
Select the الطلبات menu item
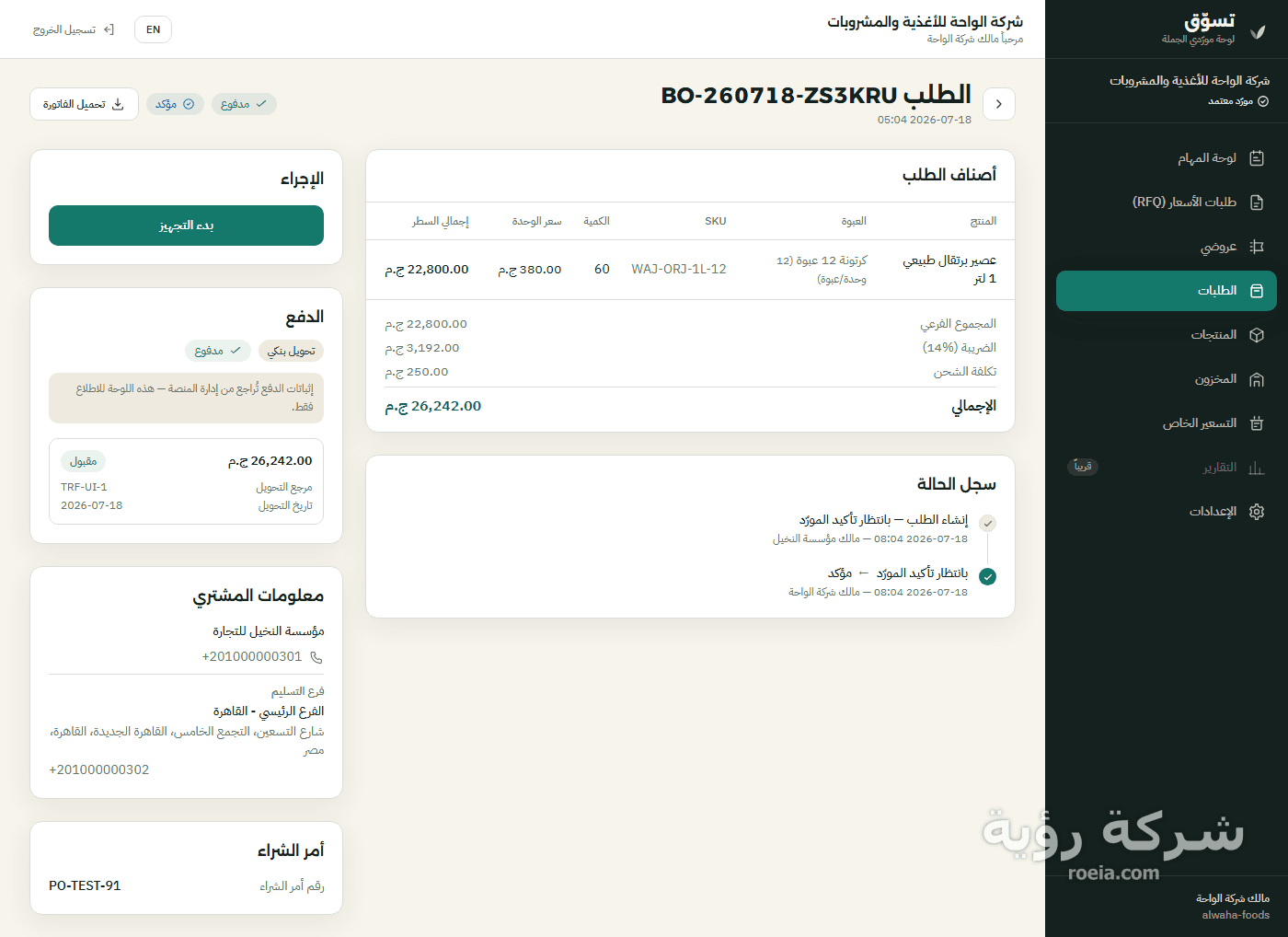coord(1167,291)
